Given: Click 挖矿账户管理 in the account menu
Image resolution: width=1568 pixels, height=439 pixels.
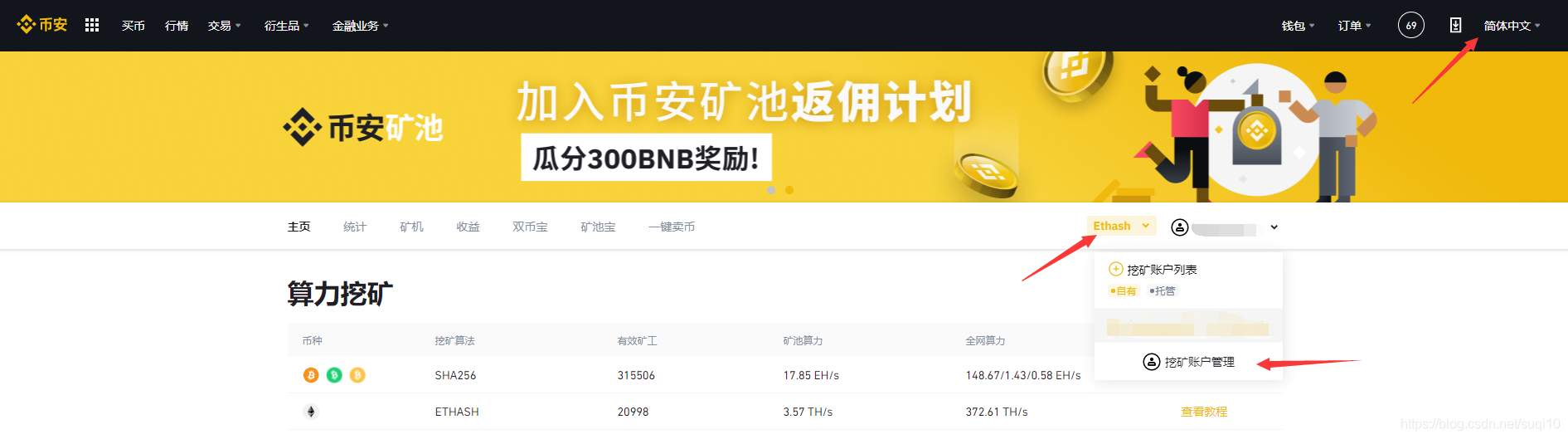Looking at the screenshot, I should point(1189,362).
